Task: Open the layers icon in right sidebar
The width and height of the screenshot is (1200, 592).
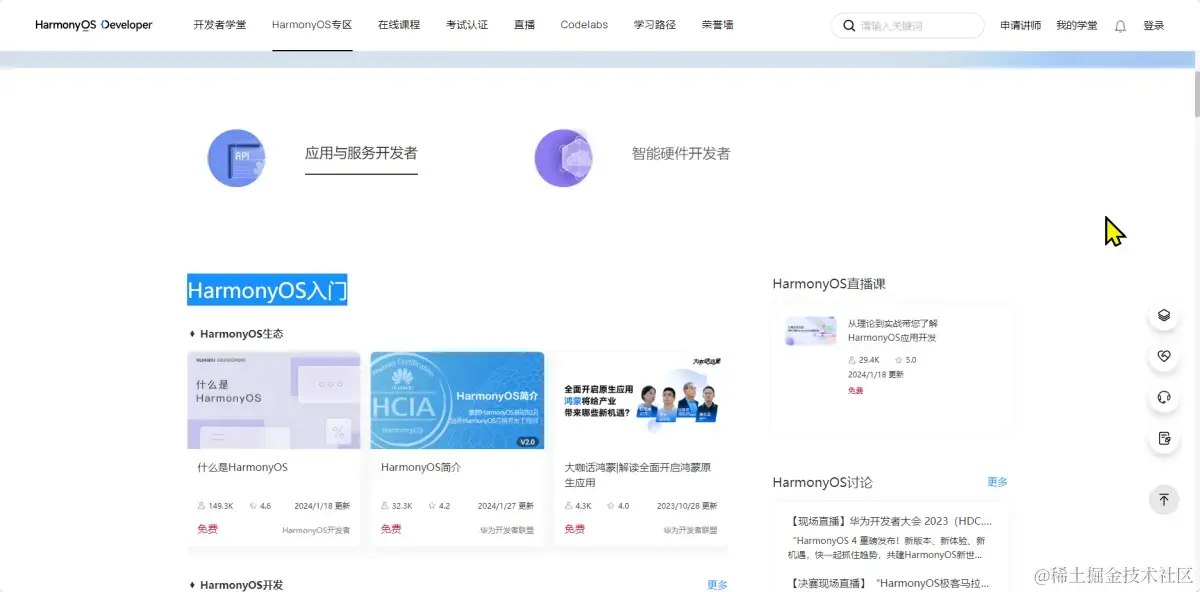Action: 1164,315
